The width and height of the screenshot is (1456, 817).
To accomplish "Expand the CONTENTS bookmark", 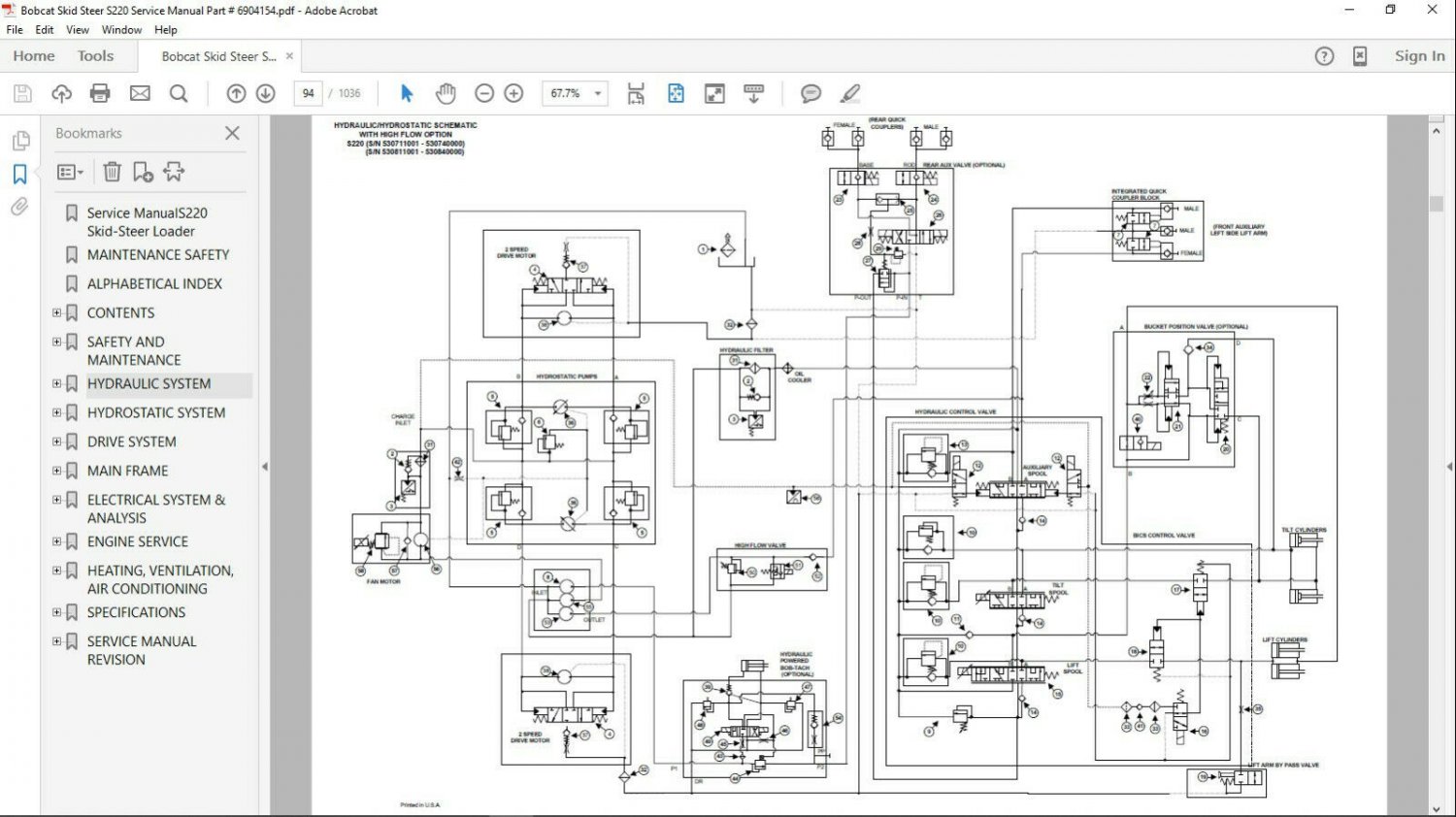I will pyautogui.click(x=56, y=312).
